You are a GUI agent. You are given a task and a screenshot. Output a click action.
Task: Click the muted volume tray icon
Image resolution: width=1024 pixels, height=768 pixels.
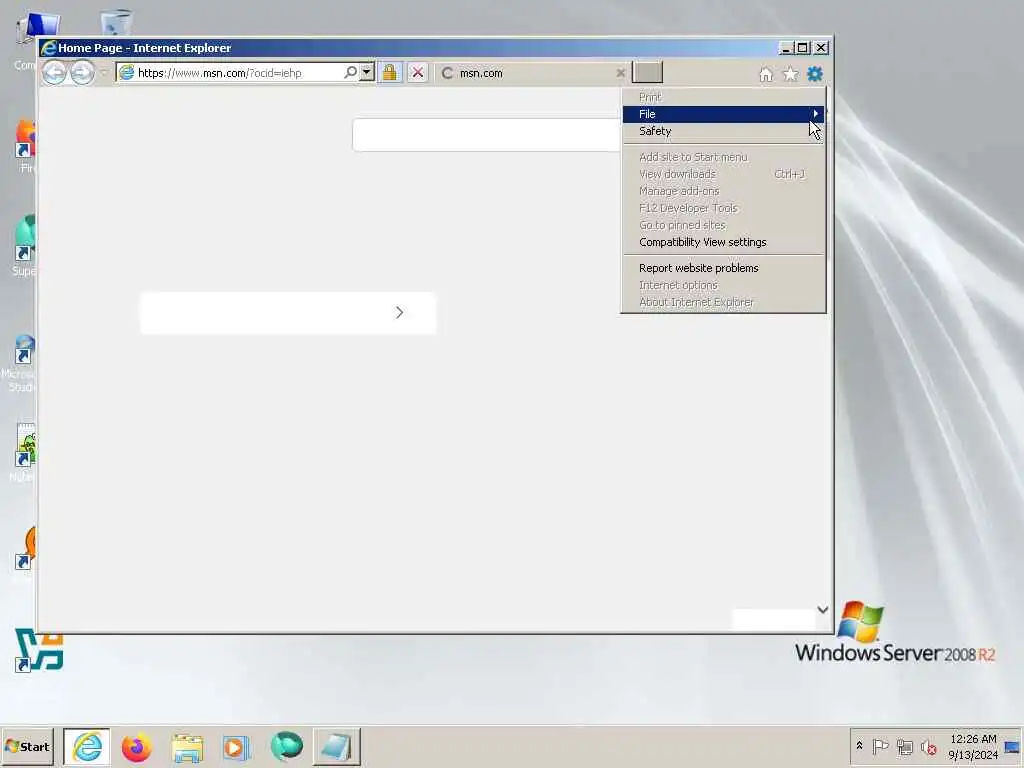(x=929, y=746)
